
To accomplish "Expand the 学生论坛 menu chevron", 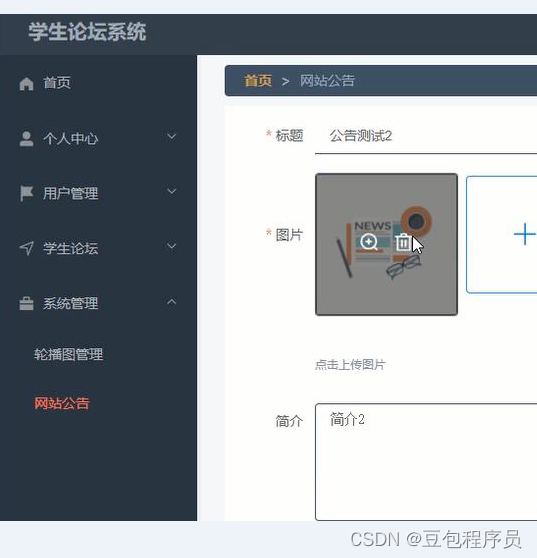I will point(172,246).
